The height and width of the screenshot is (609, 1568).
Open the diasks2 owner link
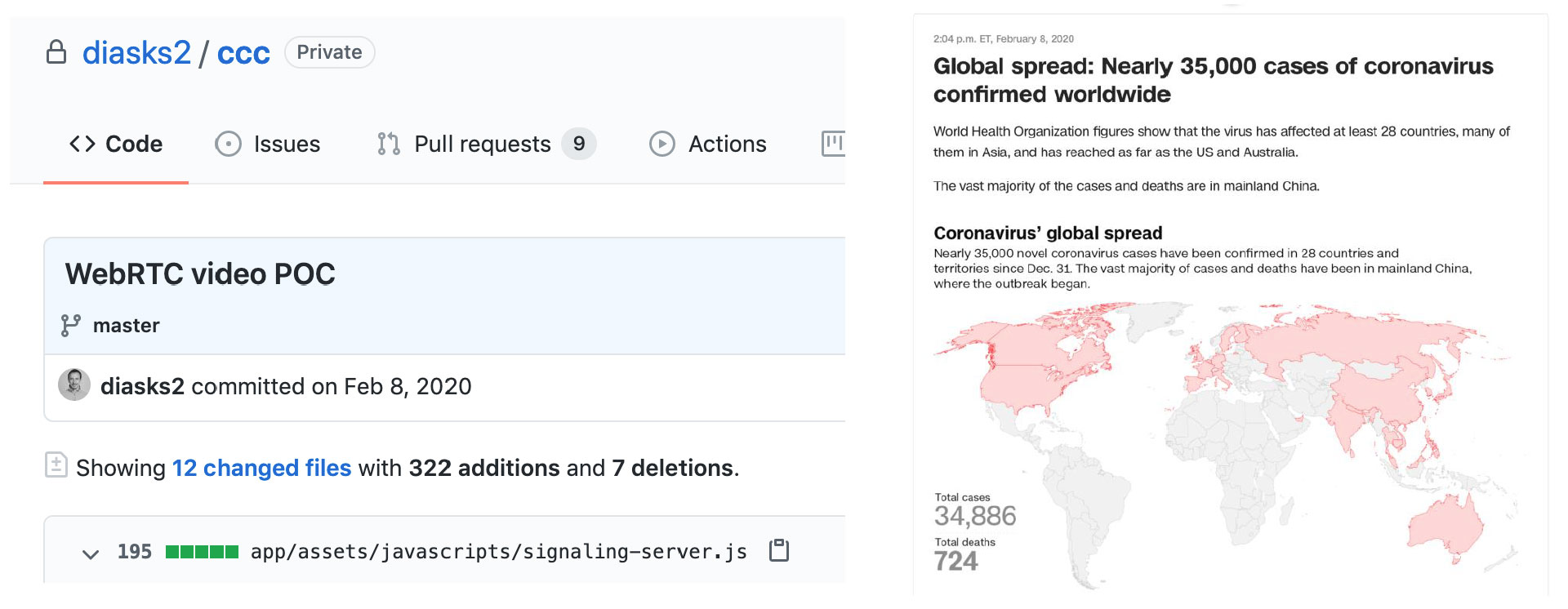click(x=136, y=53)
